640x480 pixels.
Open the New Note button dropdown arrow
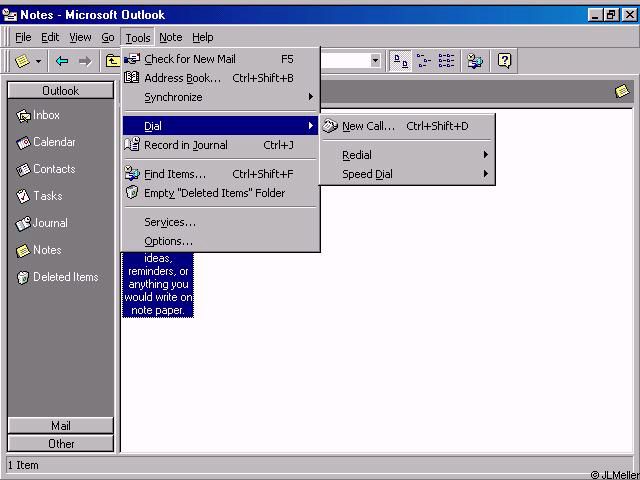pos(38,62)
